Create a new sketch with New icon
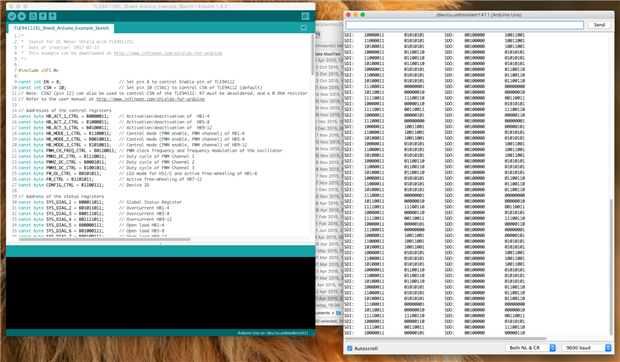This screenshot has width=620, height=362. [33, 16]
